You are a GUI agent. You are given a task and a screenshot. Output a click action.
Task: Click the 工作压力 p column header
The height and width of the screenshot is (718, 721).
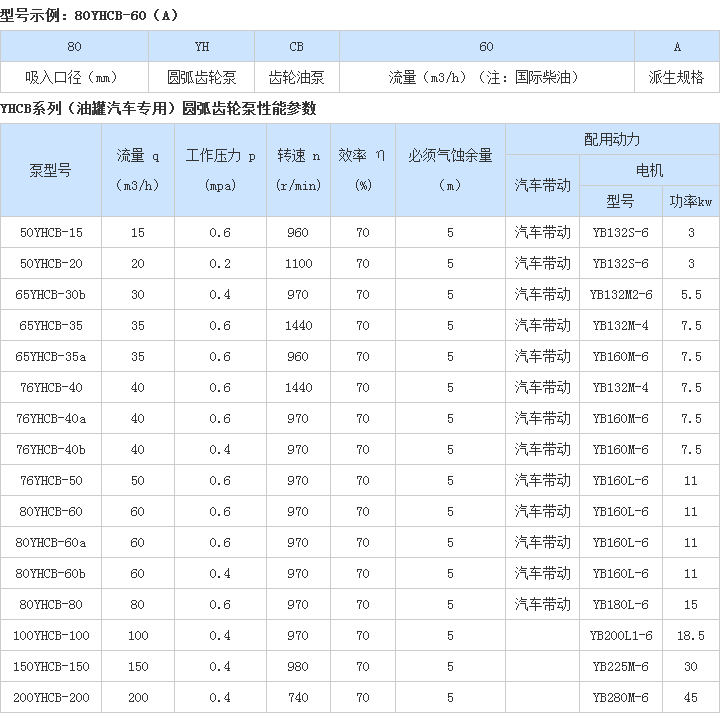tap(220, 156)
